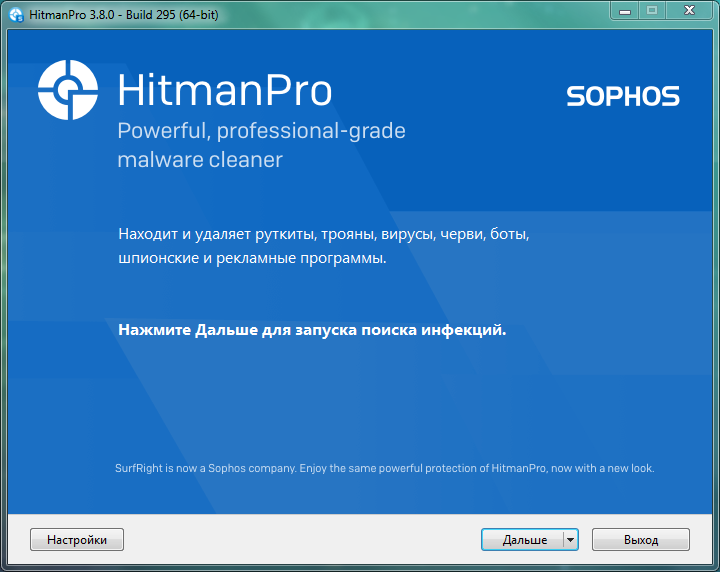Click the 'Powerful, professional-grade' tagline
Viewport: 720px width, 572px height.
[x=261, y=131]
